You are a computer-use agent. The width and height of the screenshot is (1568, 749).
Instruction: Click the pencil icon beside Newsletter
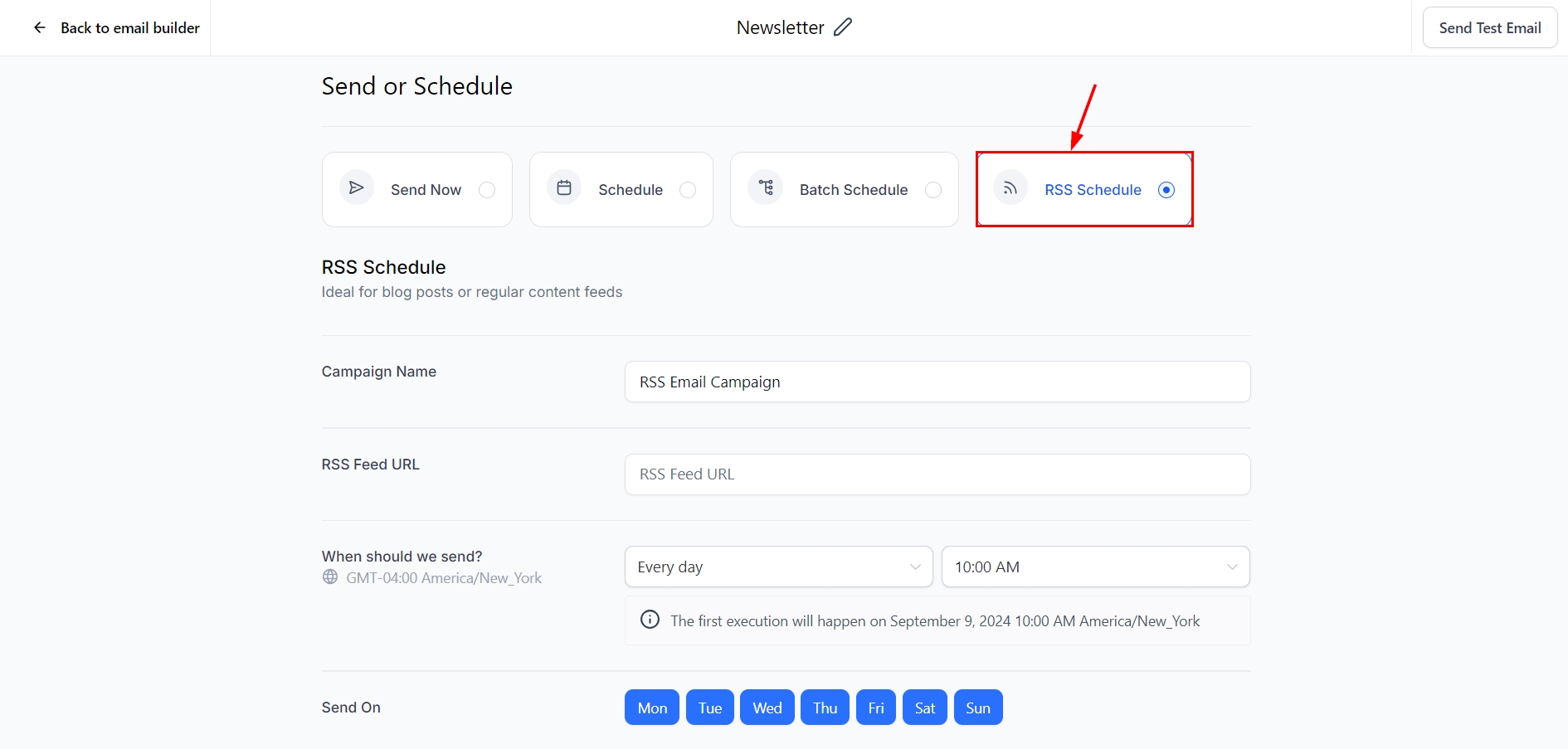tap(843, 27)
